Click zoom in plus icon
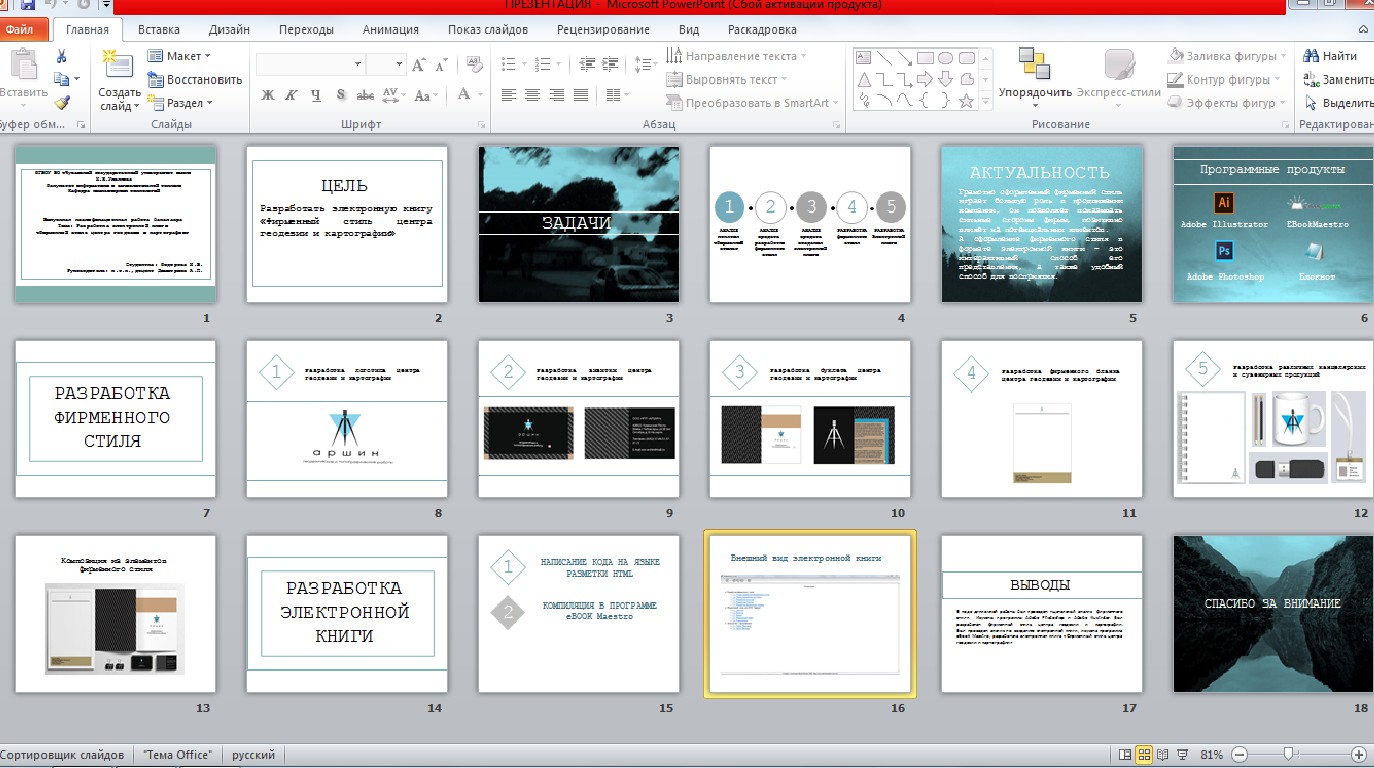Screen dimensions: 1374x768 (x=1358, y=754)
